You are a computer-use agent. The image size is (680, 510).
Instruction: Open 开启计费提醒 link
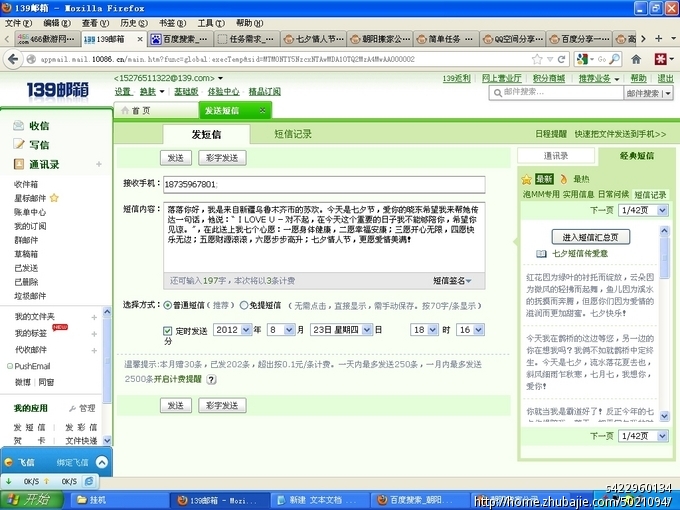[178, 379]
